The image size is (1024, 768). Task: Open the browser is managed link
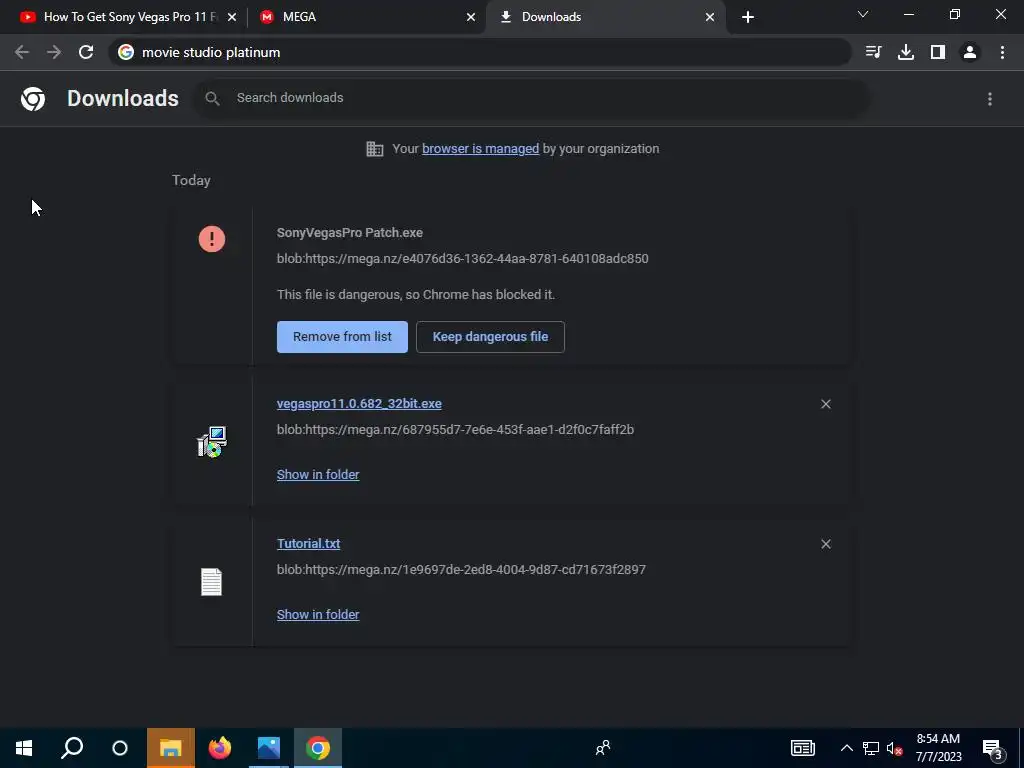pos(480,149)
